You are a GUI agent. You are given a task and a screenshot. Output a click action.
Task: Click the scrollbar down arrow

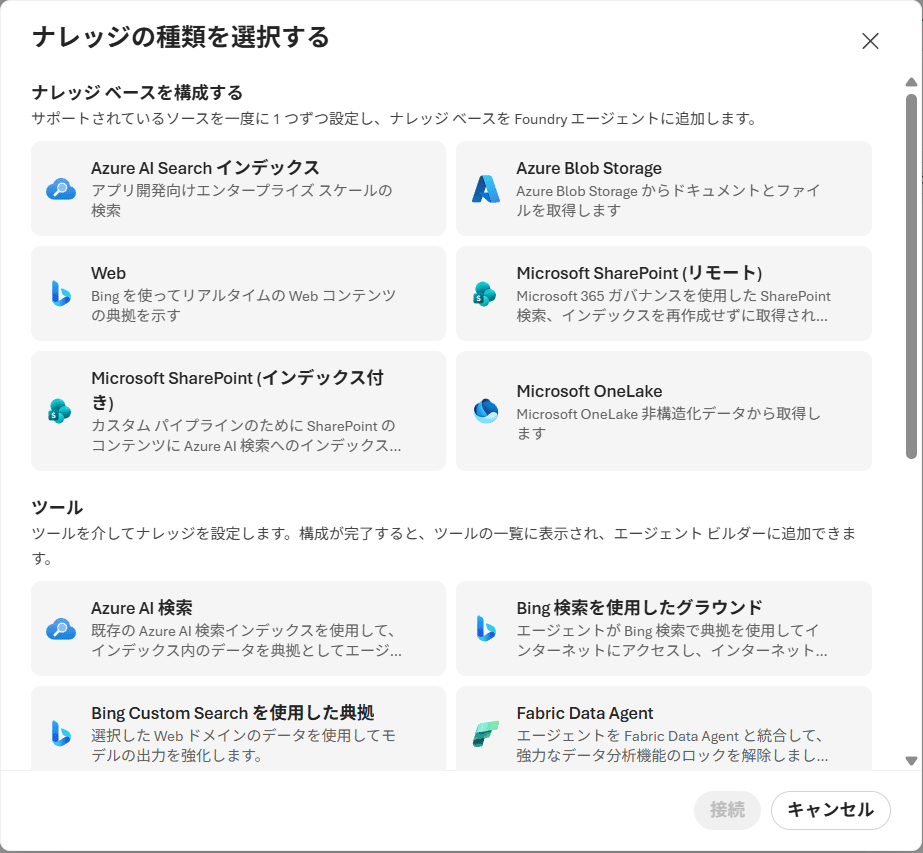click(x=911, y=761)
